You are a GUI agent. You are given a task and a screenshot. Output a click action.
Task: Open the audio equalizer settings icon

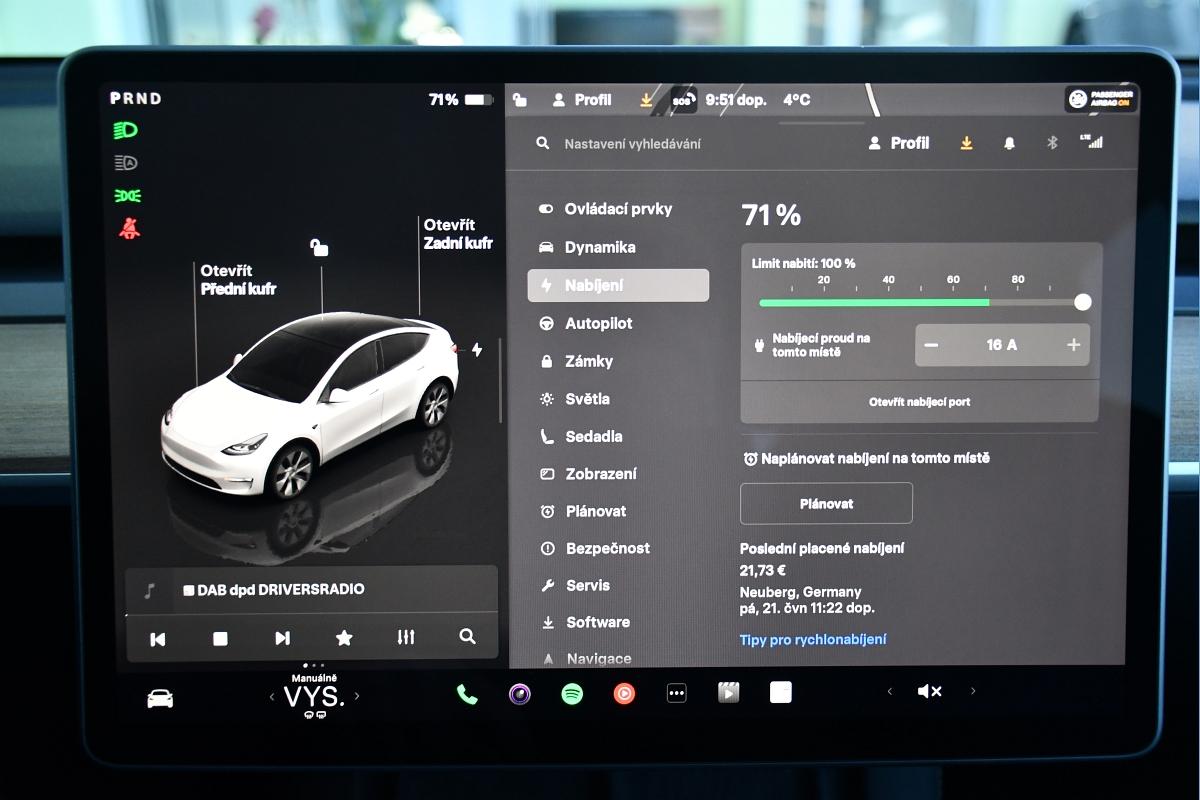[x=405, y=637]
